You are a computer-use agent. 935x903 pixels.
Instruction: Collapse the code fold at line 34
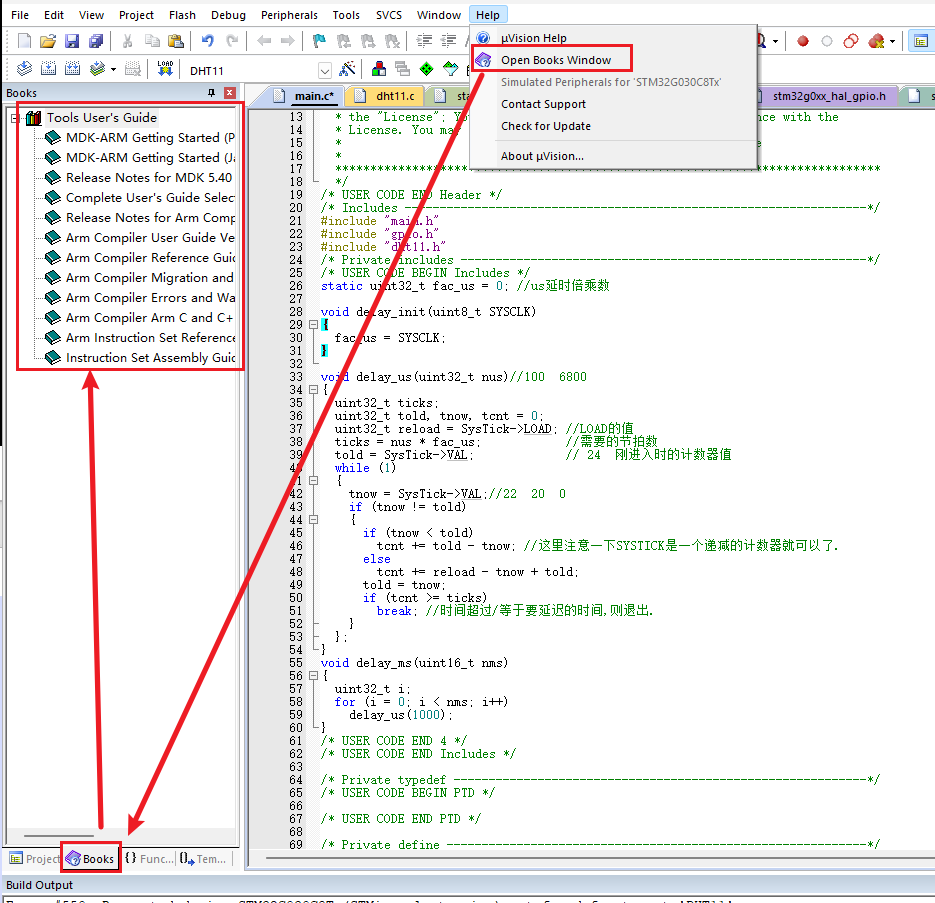tap(313, 390)
